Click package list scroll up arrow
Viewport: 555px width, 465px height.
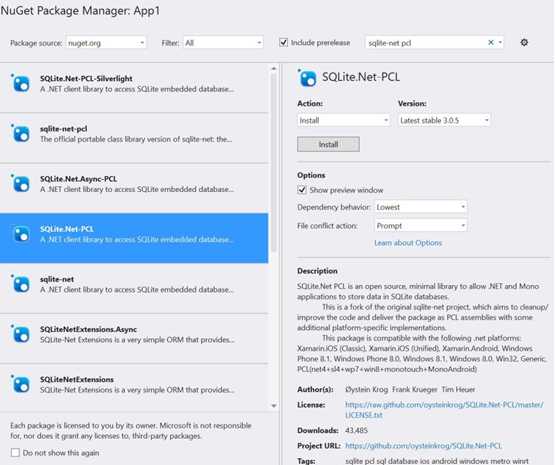[274, 68]
